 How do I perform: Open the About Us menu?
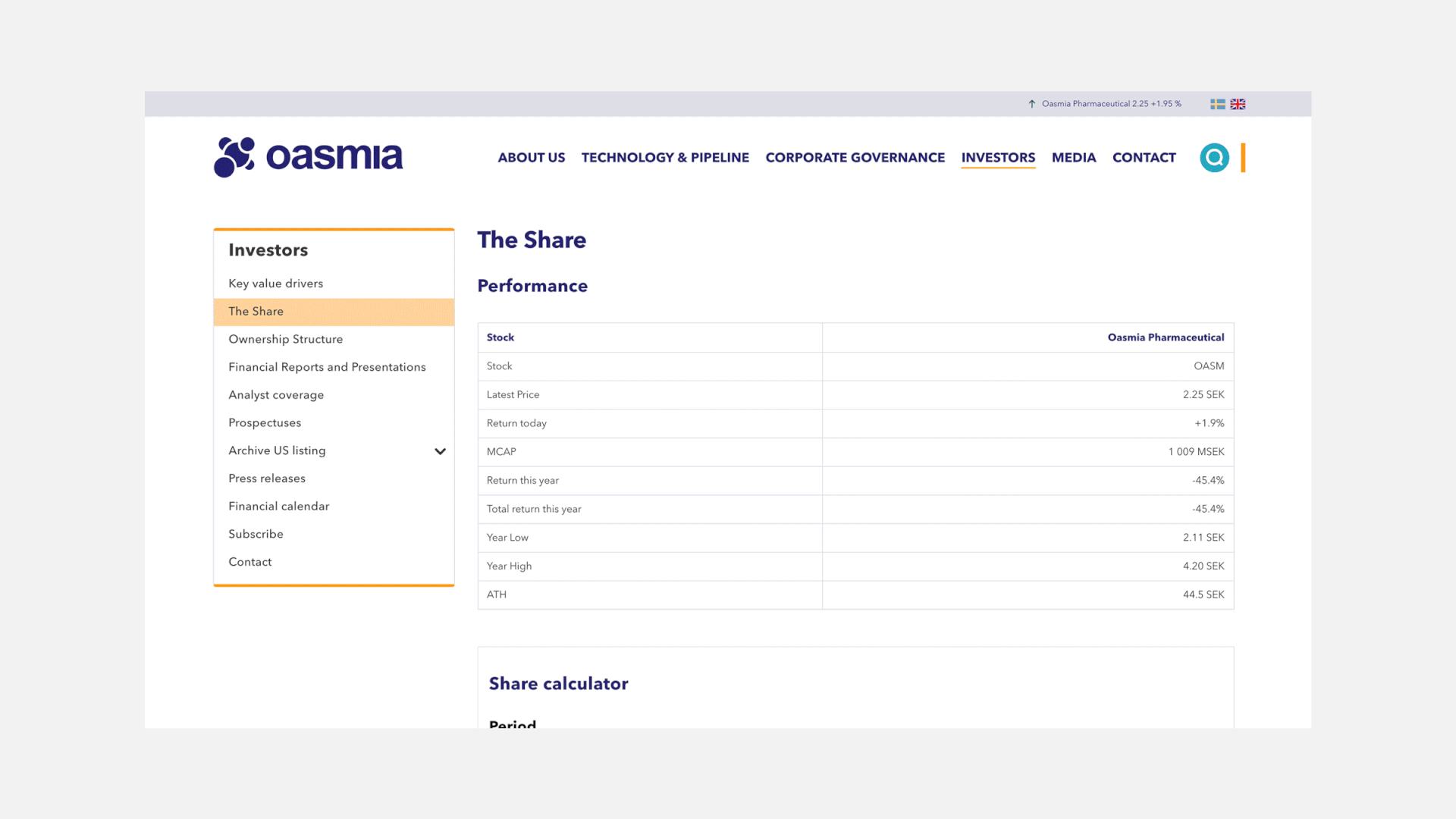click(x=531, y=158)
